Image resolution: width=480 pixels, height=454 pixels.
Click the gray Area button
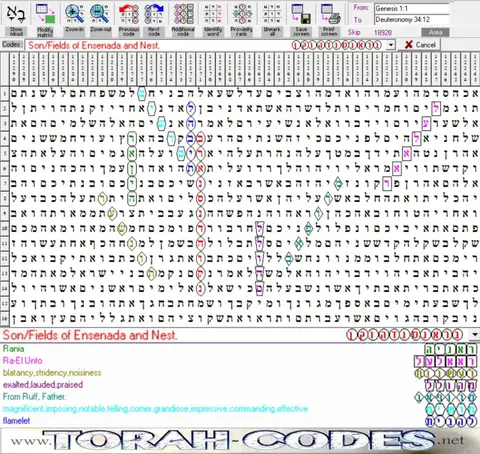(x=435, y=32)
